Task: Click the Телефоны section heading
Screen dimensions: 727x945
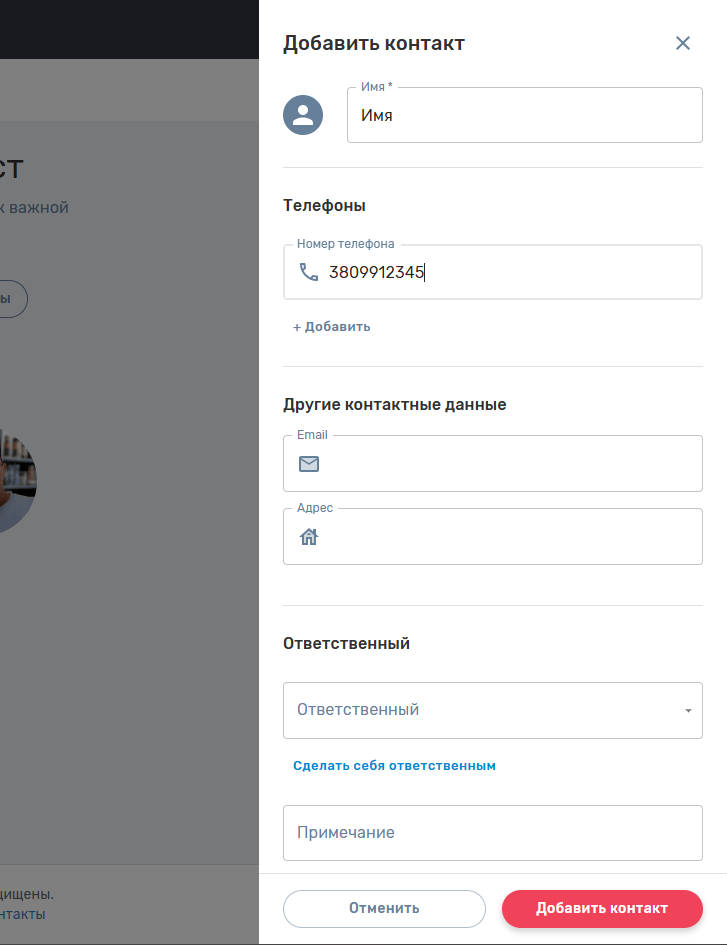Action: click(x=324, y=206)
